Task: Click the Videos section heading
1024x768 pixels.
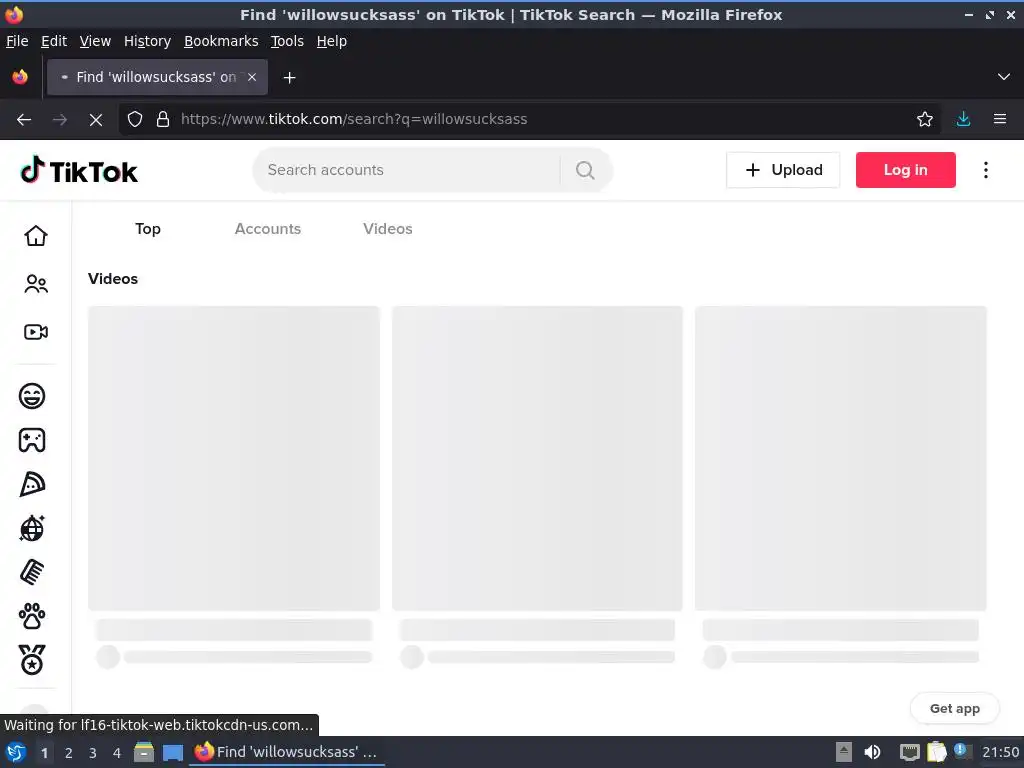Action: tap(113, 279)
